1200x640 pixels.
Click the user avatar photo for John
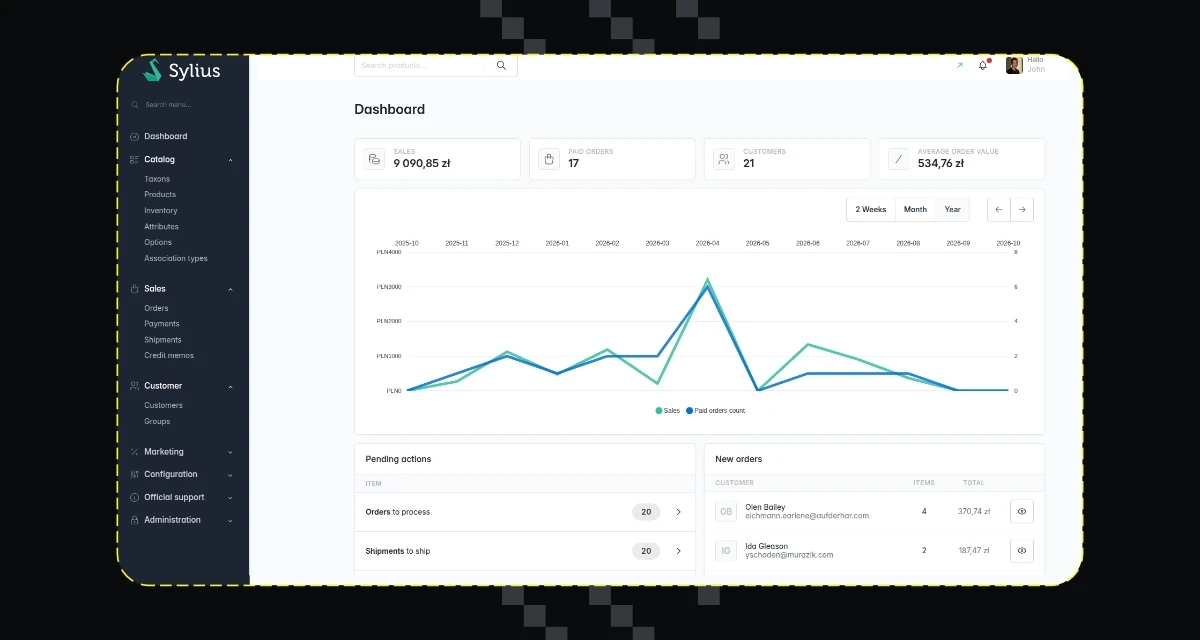click(x=1014, y=65)
